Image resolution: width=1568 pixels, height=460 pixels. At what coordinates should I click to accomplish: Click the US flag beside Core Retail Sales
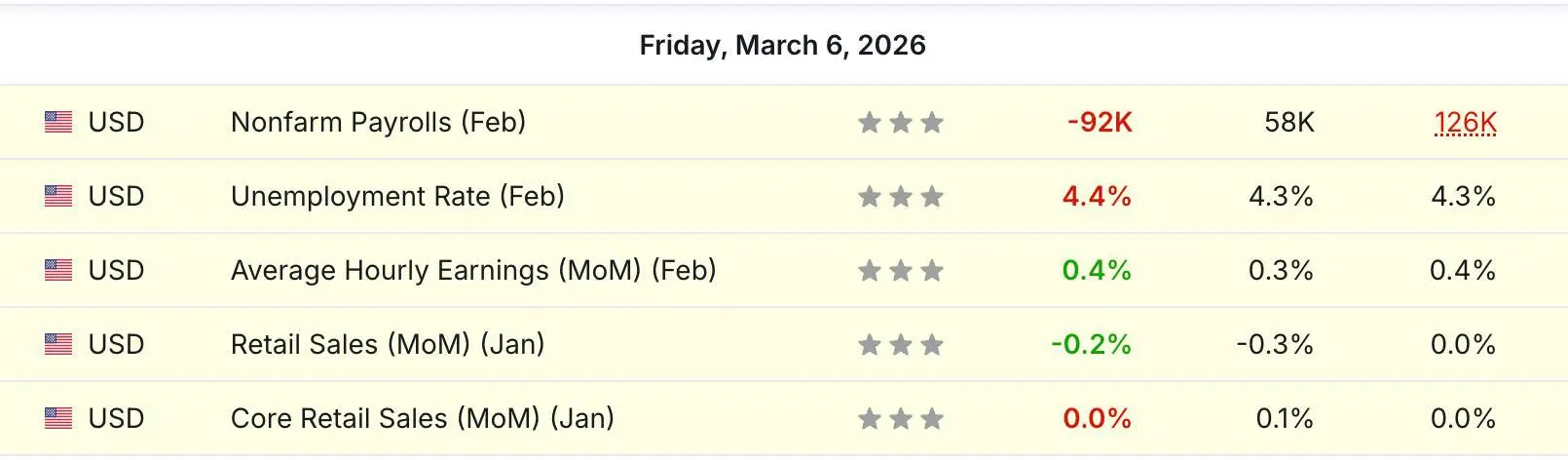pos(58,418)
